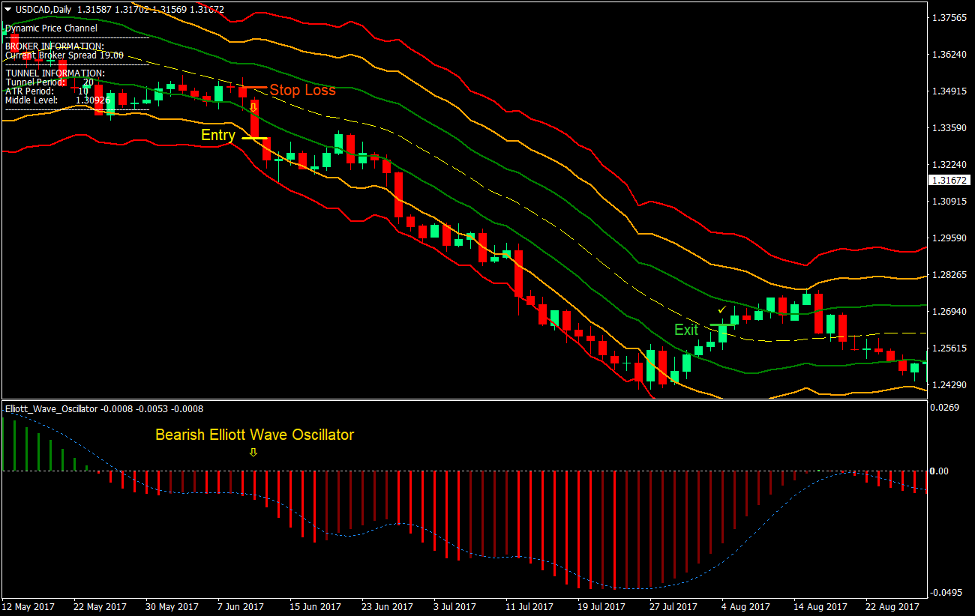Viewport: 977px width, 616px height.
Task: Click the Dynamic Price Channel indicator label
Action: point(51,29)
